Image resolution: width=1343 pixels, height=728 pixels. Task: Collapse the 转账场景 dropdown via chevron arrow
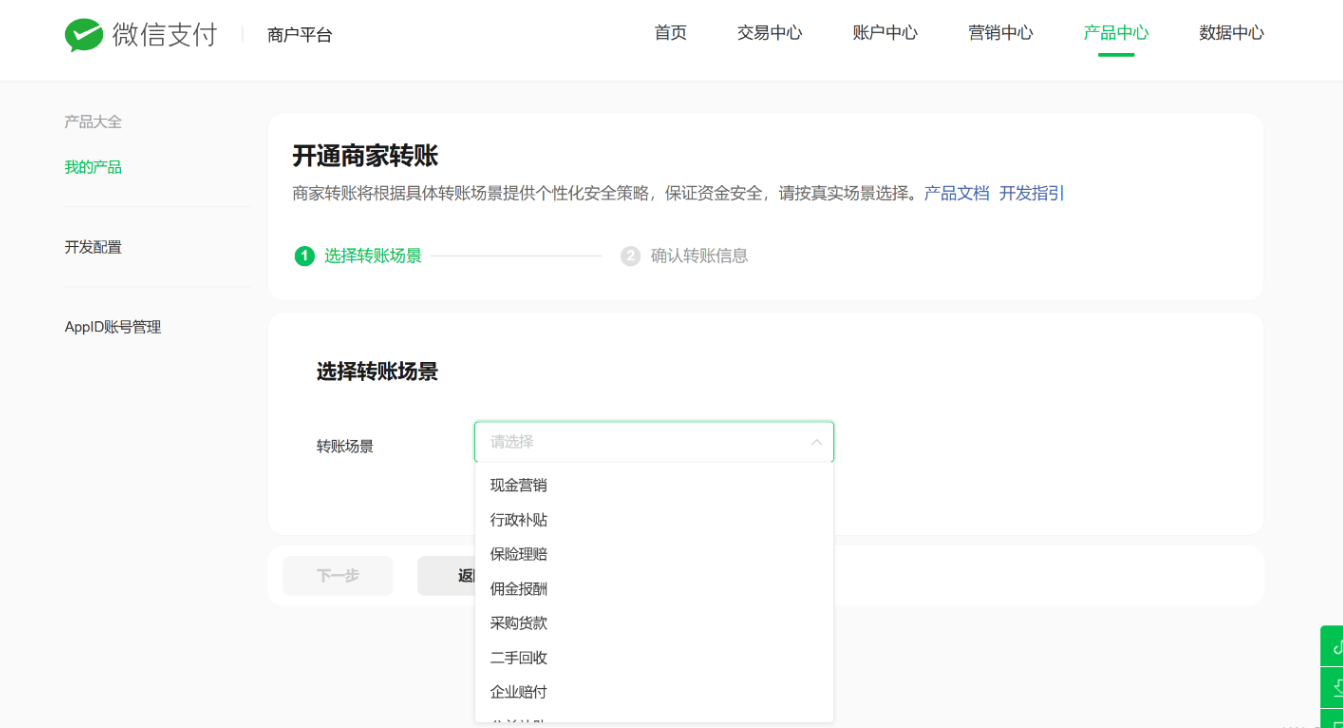816,442
